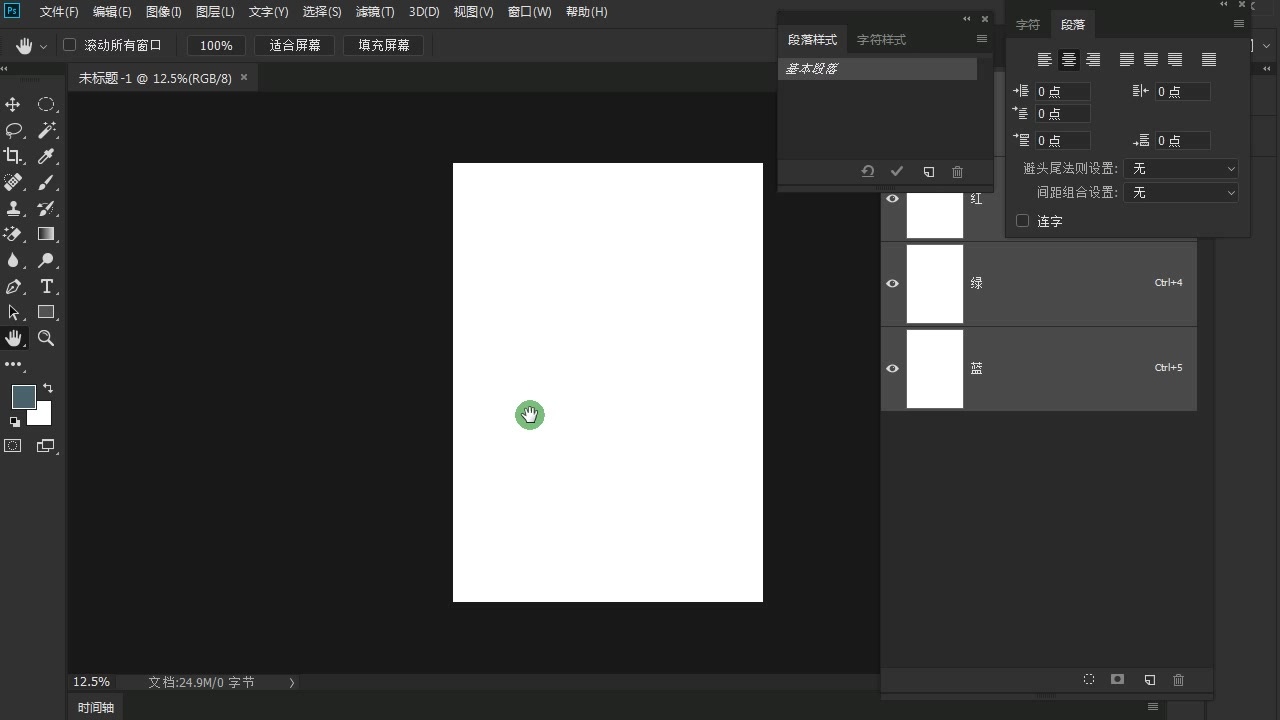Expand the toolbox to two columns

click(5, 68)
